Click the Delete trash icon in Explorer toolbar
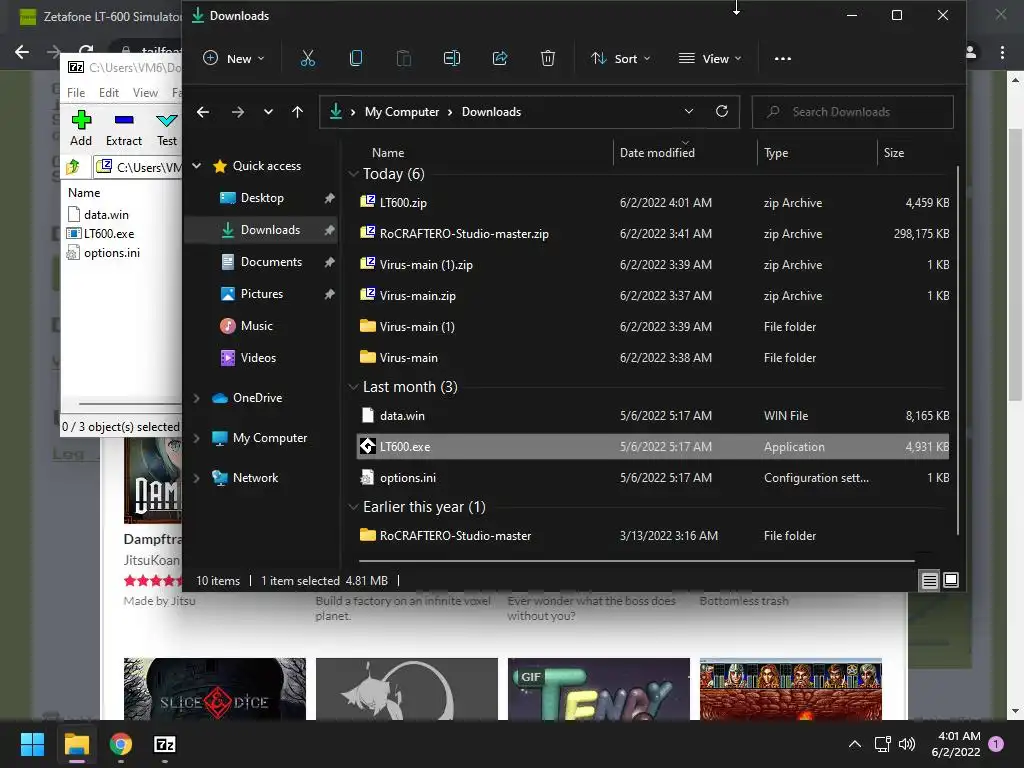 point(548,59)
